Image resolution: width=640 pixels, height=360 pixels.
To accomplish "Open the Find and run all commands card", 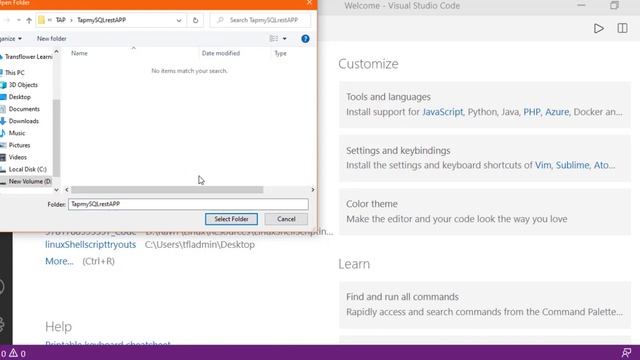I will coord(484,304).
